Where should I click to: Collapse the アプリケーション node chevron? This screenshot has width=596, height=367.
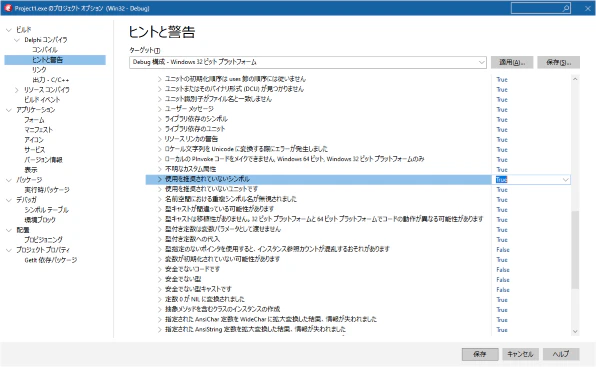click(9, 110)
